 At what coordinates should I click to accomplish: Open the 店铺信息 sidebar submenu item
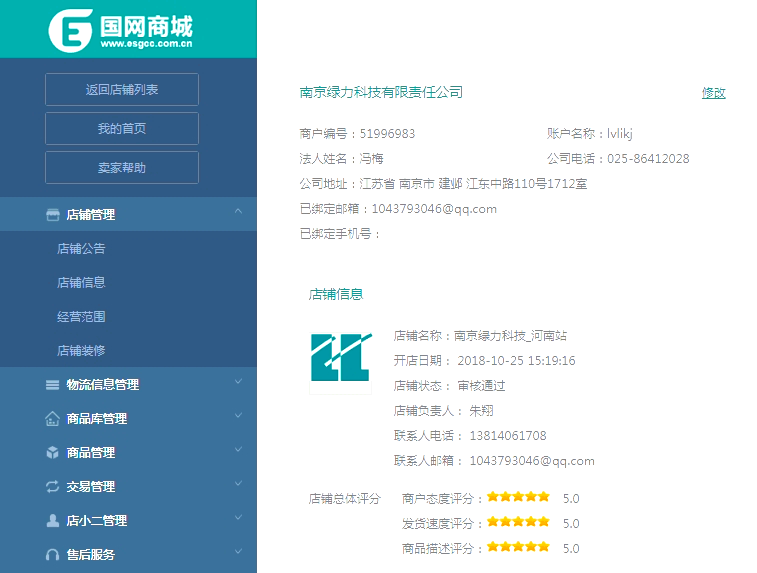click(x=81, y=282)
